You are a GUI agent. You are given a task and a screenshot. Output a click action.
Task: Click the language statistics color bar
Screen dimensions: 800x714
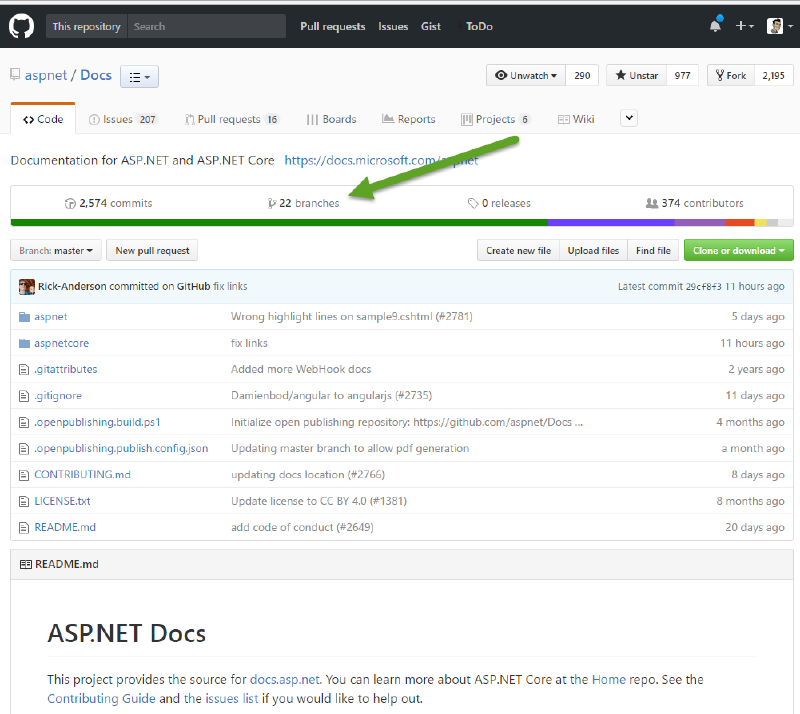[402, 223]
